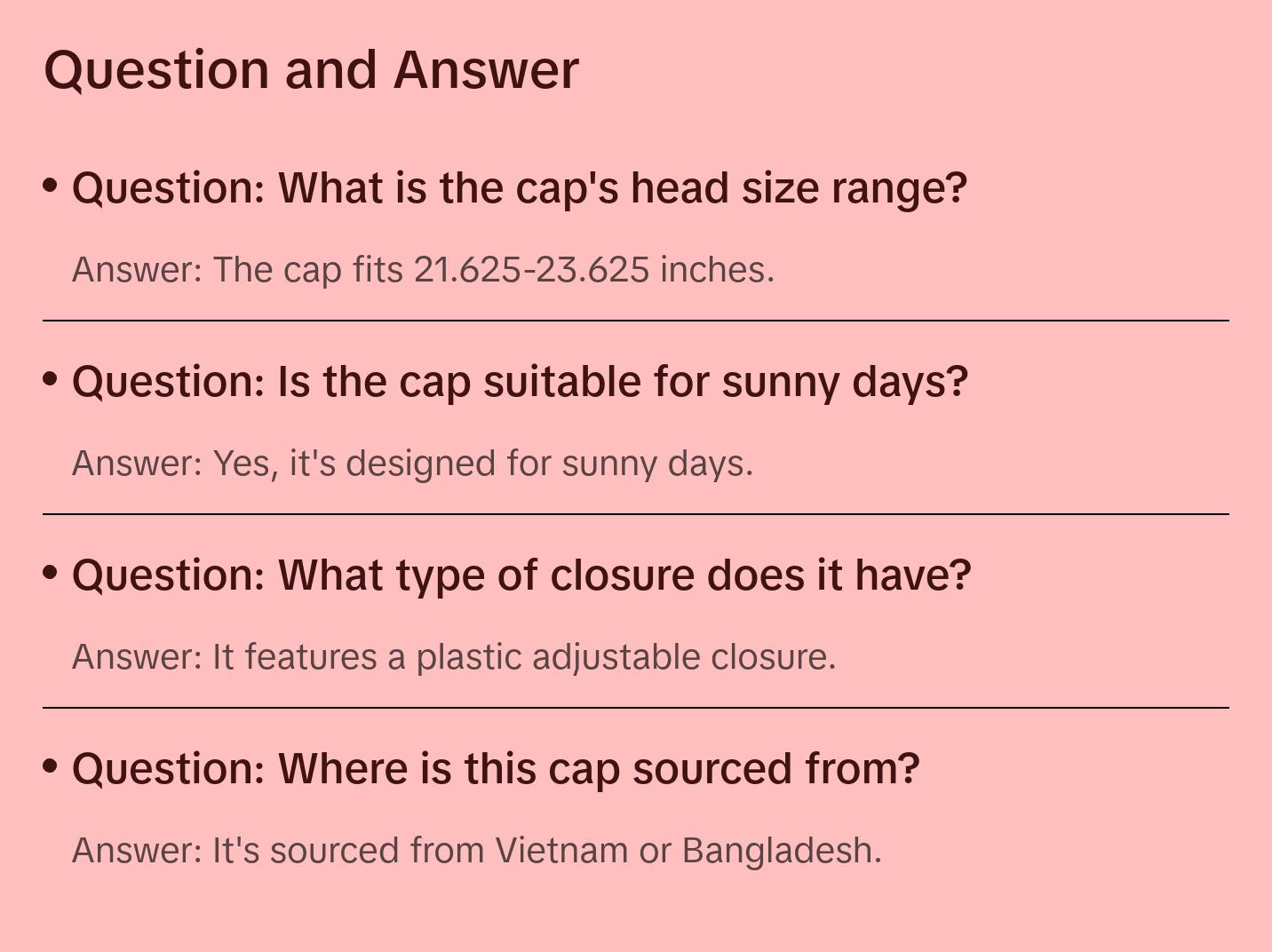Select the question about closure type

[521, 575]
